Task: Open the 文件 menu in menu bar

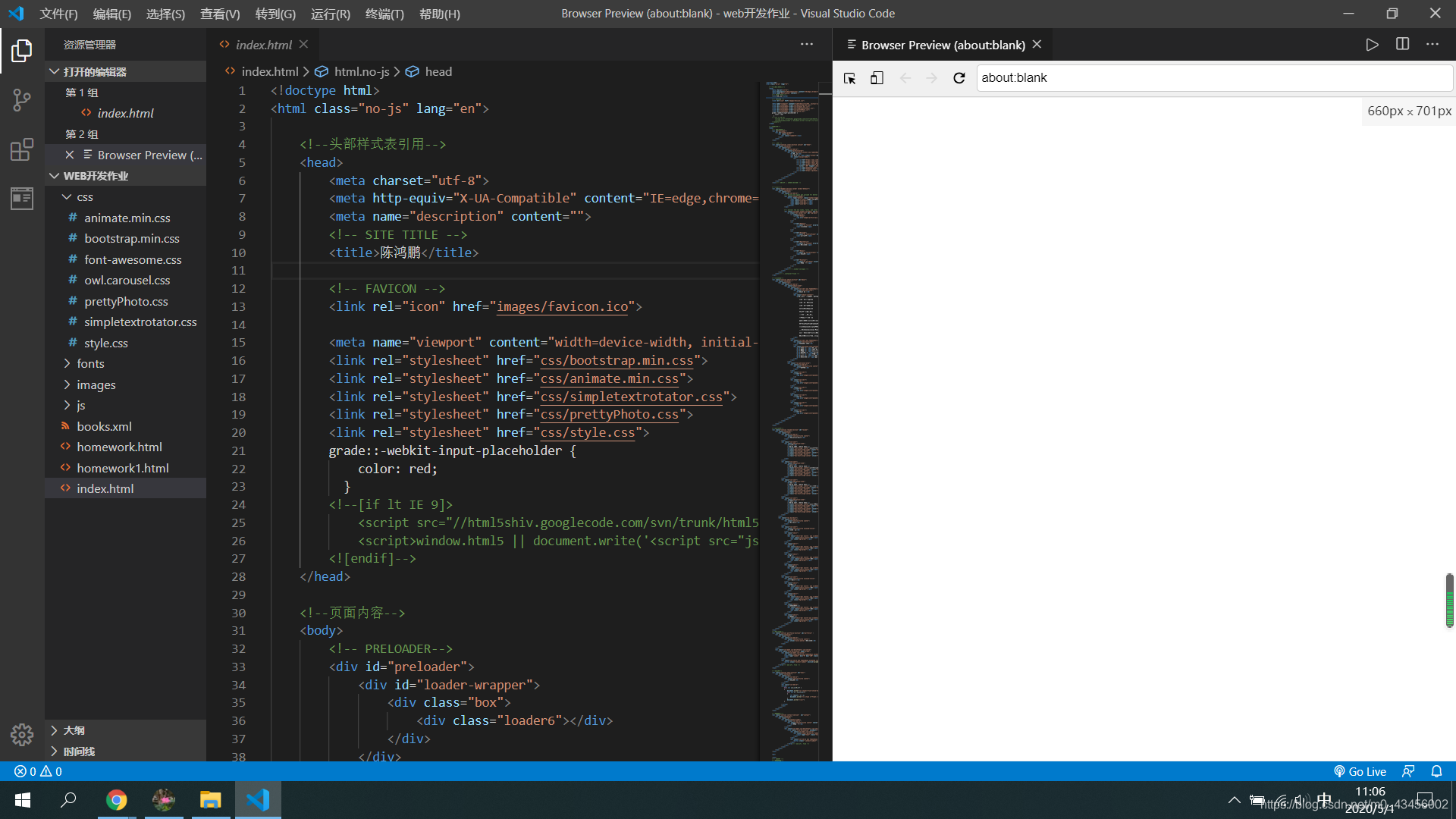Action: pos(57,13)
